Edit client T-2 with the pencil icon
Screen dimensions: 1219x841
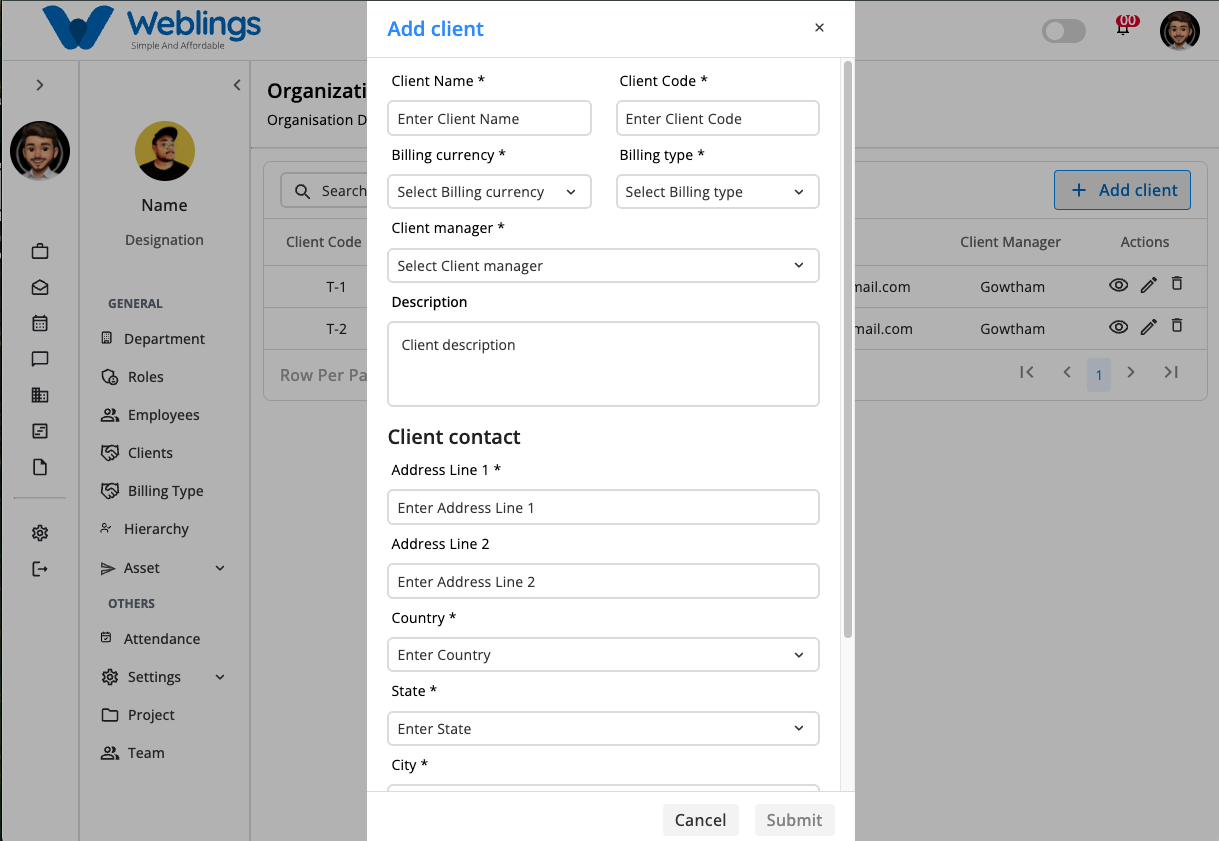click(1148, 327)
